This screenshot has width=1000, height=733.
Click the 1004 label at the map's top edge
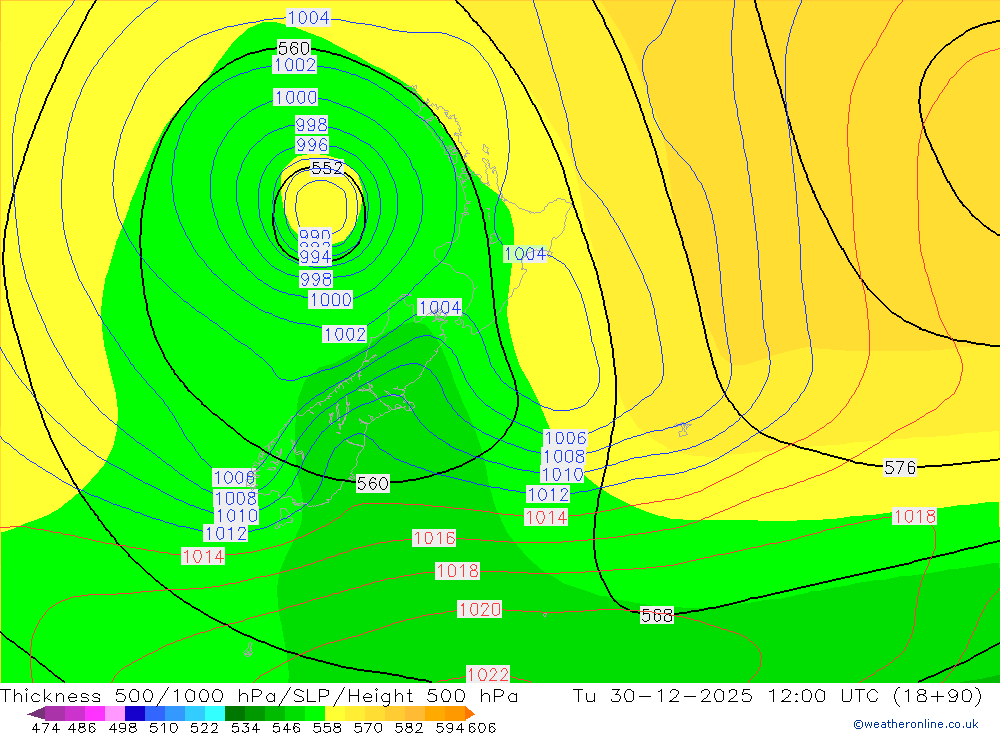pyautogui.click(x=309, y=18)
